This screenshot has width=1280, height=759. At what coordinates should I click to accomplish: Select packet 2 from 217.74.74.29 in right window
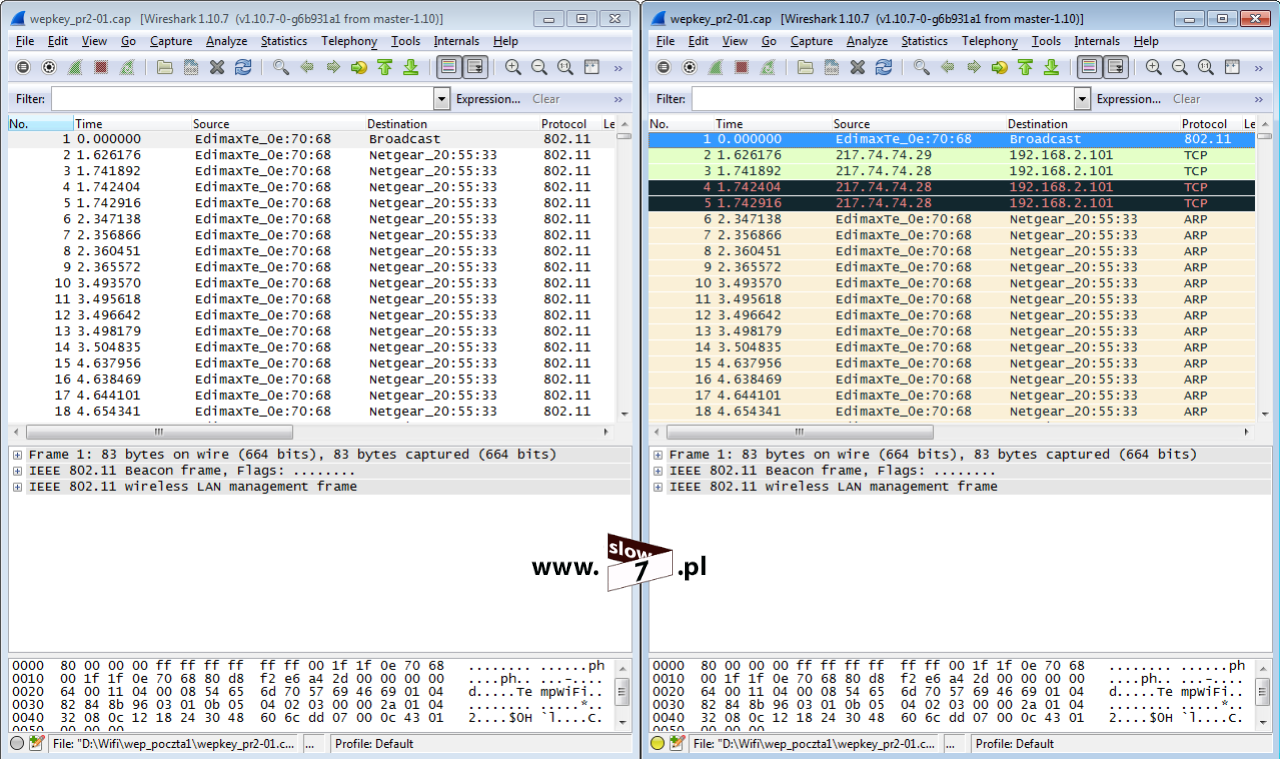click(951, 155)
